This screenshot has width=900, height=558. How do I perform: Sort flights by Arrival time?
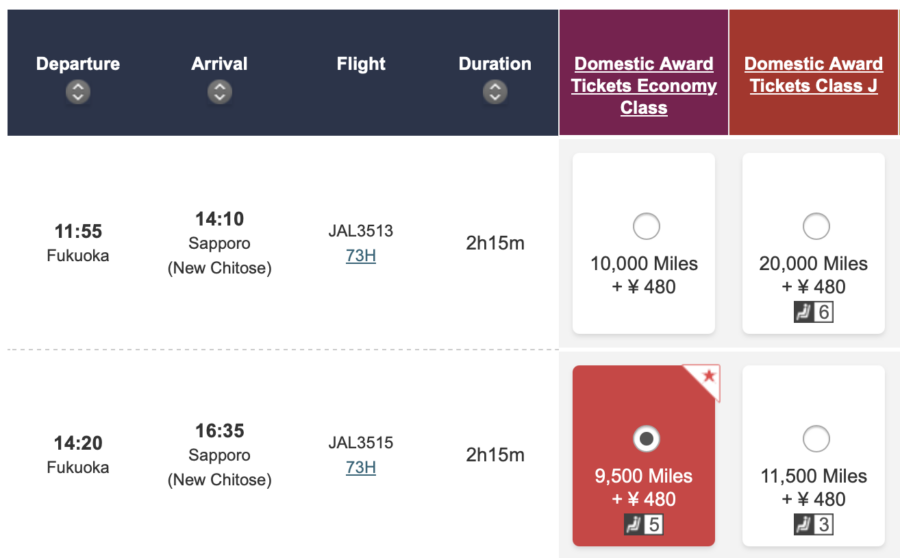point(219,93)
